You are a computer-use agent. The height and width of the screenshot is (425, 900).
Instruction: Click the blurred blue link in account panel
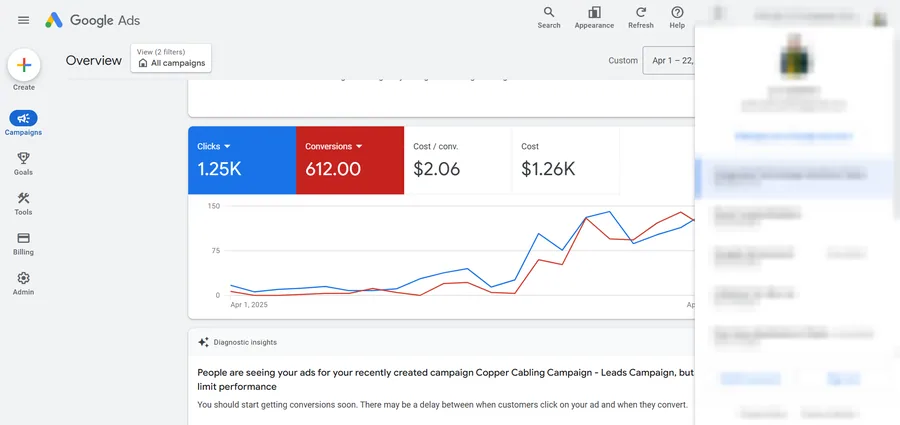tap(794, 137)
